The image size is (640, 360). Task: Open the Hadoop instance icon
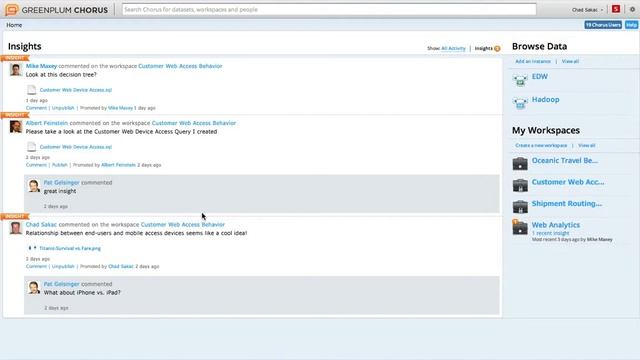click(x=520, y=103)
